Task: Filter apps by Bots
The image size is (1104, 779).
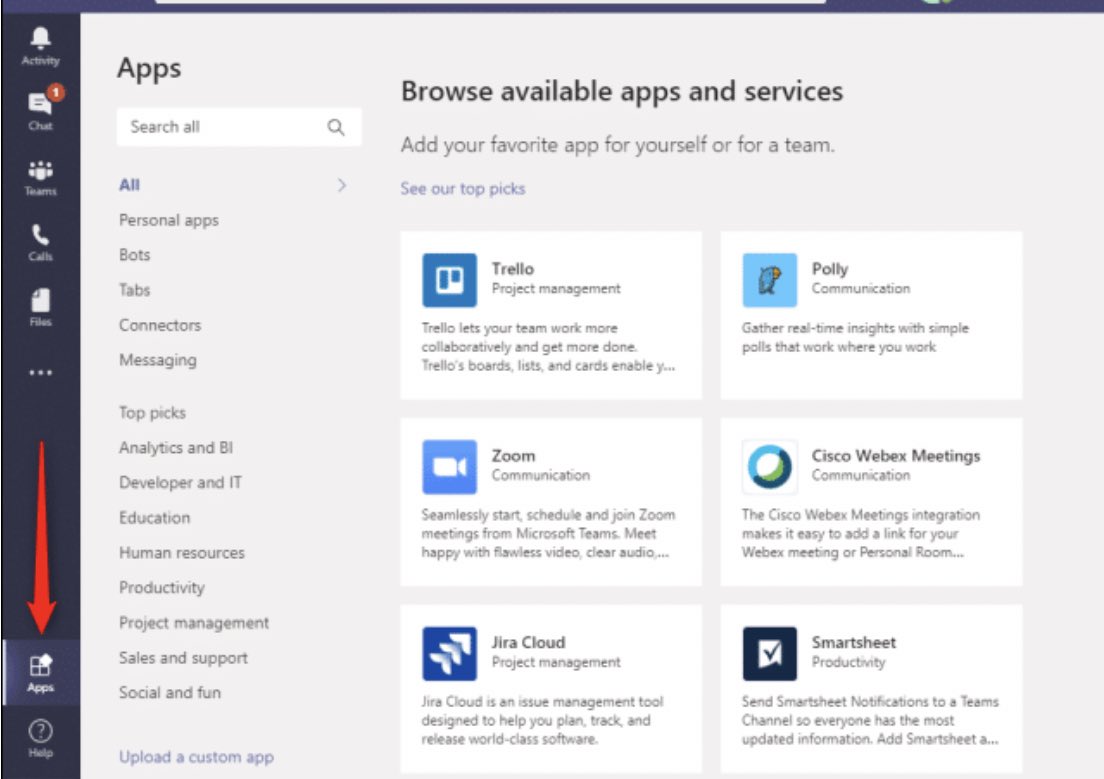Action: click(134, 255)
